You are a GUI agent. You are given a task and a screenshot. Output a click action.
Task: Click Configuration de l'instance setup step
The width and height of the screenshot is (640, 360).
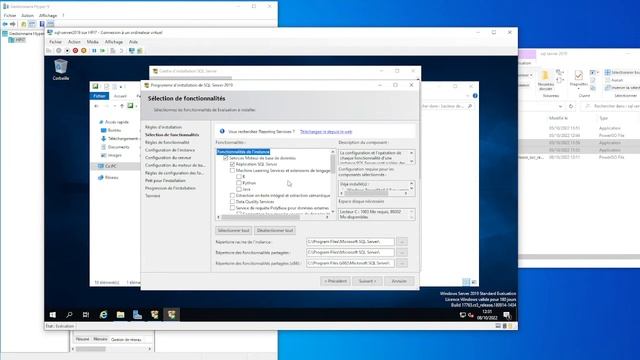(170, 150)
